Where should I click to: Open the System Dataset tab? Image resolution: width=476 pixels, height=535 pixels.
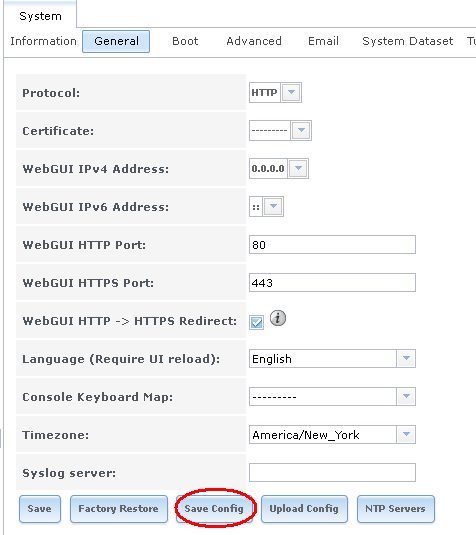(x=408, y=41)
